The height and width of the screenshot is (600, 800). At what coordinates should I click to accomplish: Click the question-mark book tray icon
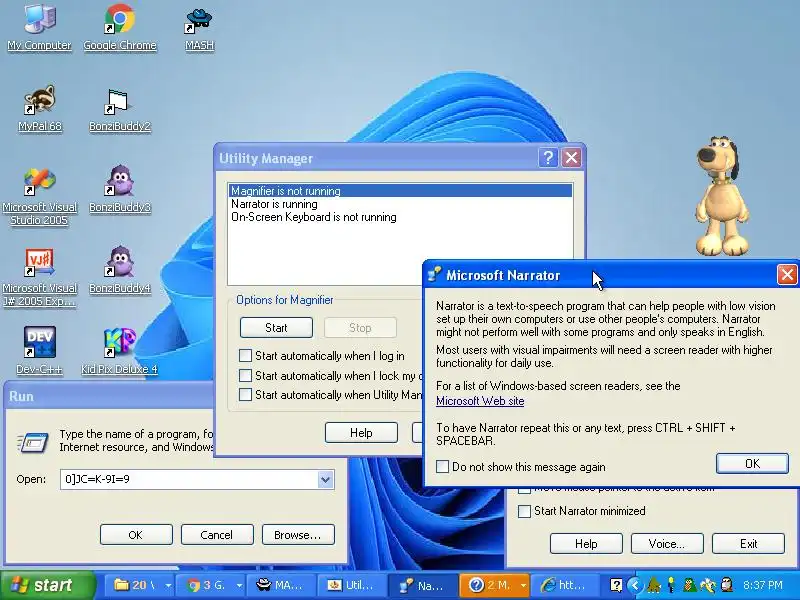[616, 585]
